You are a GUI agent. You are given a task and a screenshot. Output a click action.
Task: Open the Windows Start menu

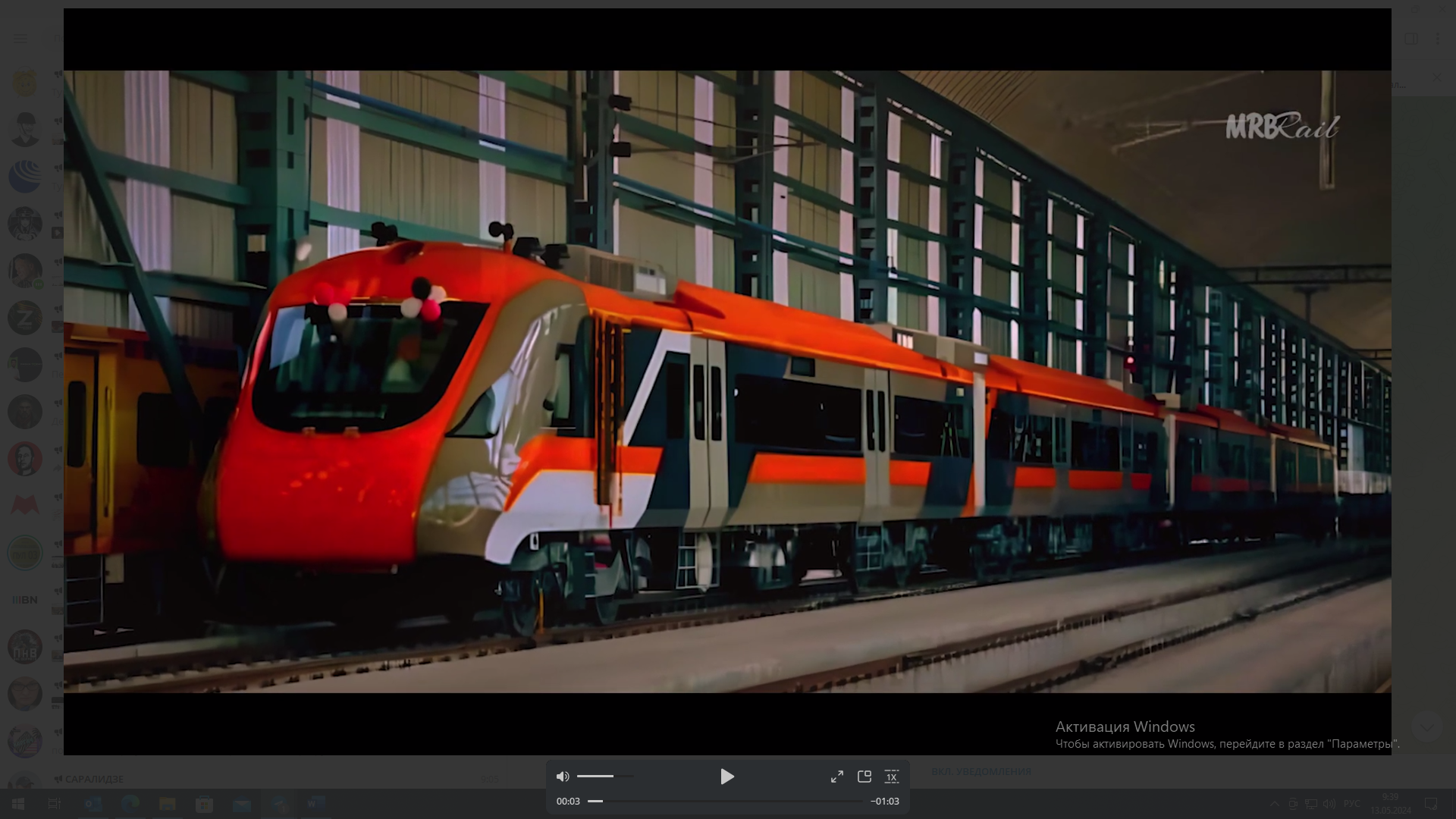pyautogui.click(x=18, y=804)
